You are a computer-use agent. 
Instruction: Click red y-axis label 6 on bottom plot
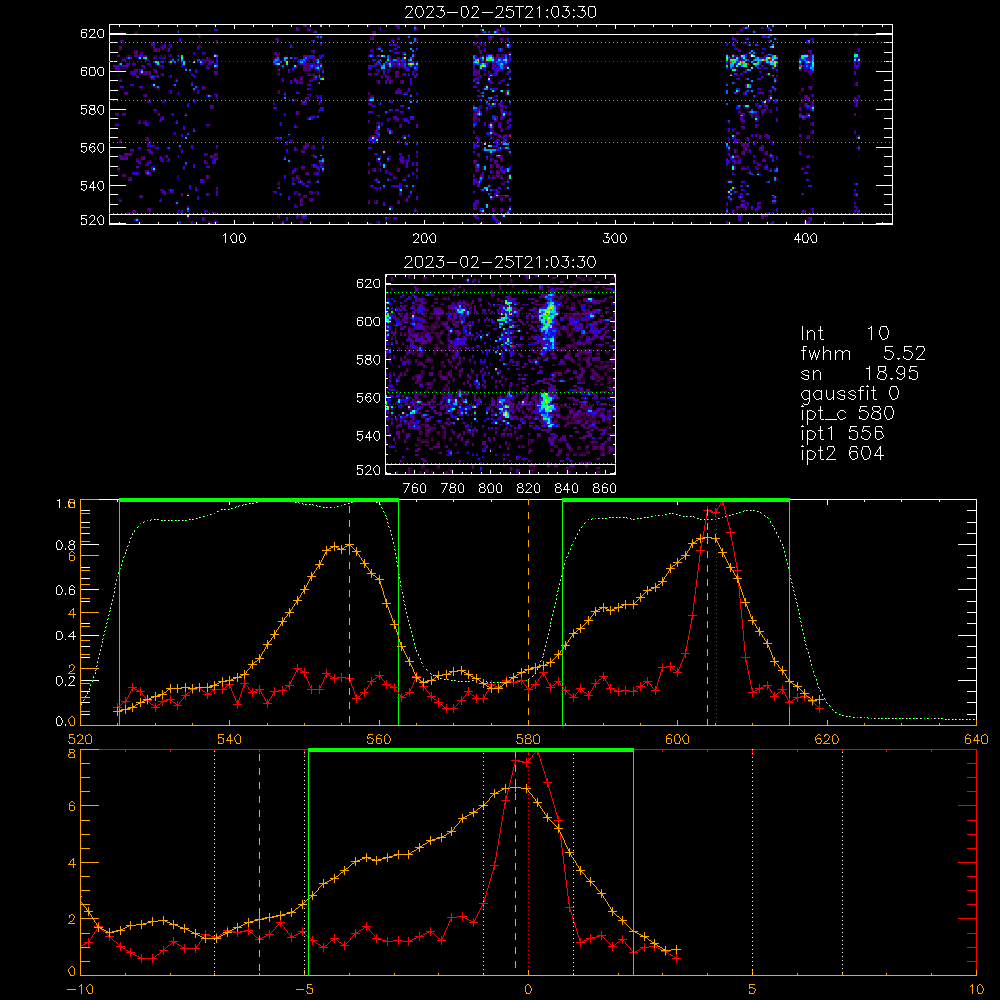[71, 806]
